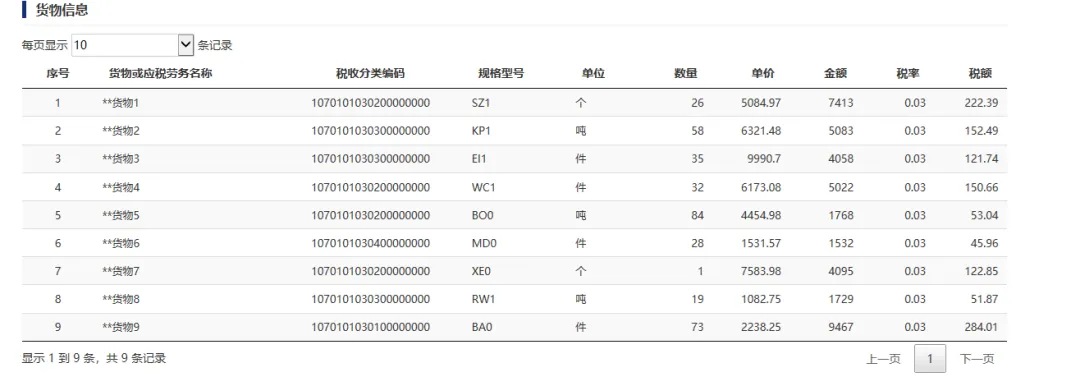
Task: Select page number 1 button
Action: 930,358
